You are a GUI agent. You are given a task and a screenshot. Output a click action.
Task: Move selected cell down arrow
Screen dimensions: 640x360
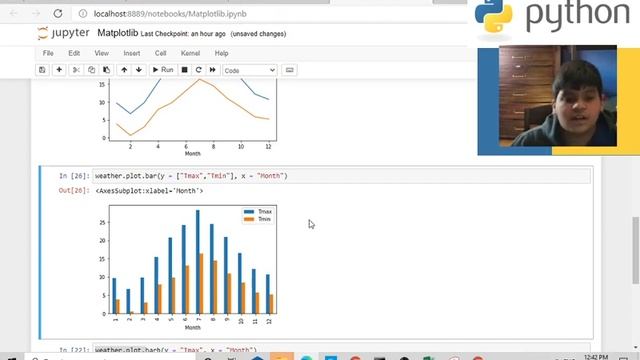[x=139, y=70]
